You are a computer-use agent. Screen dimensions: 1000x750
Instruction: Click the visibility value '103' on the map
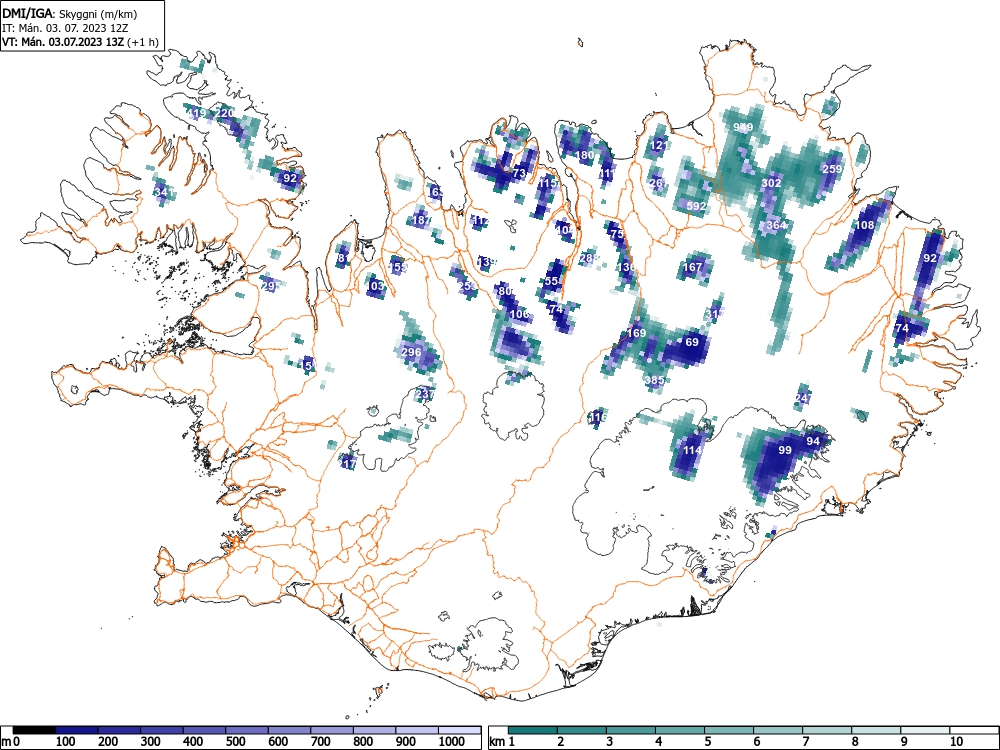click(376, 286)
